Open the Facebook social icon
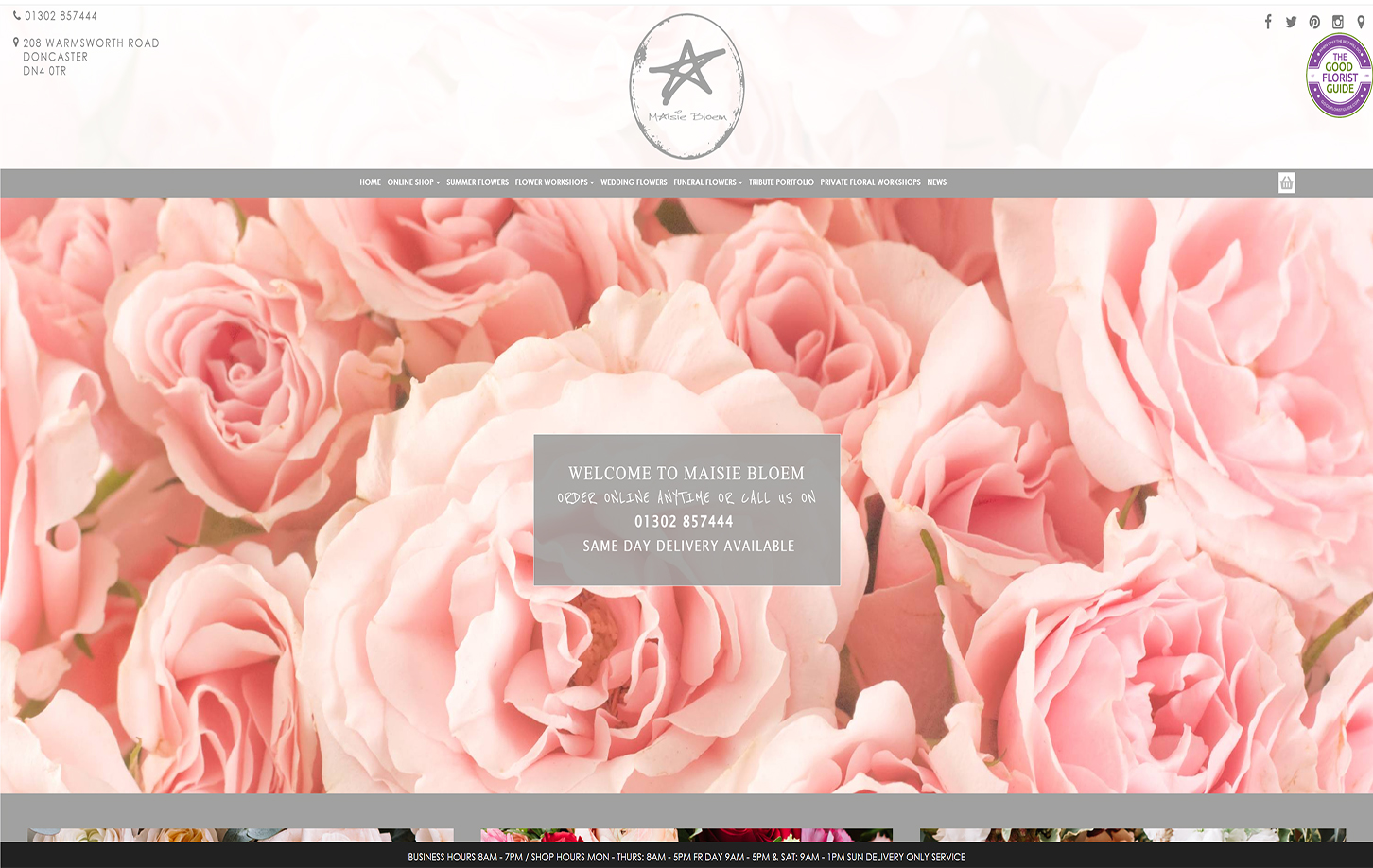The height and width of the screenshot is (868, 1373). pos(1268,22)
